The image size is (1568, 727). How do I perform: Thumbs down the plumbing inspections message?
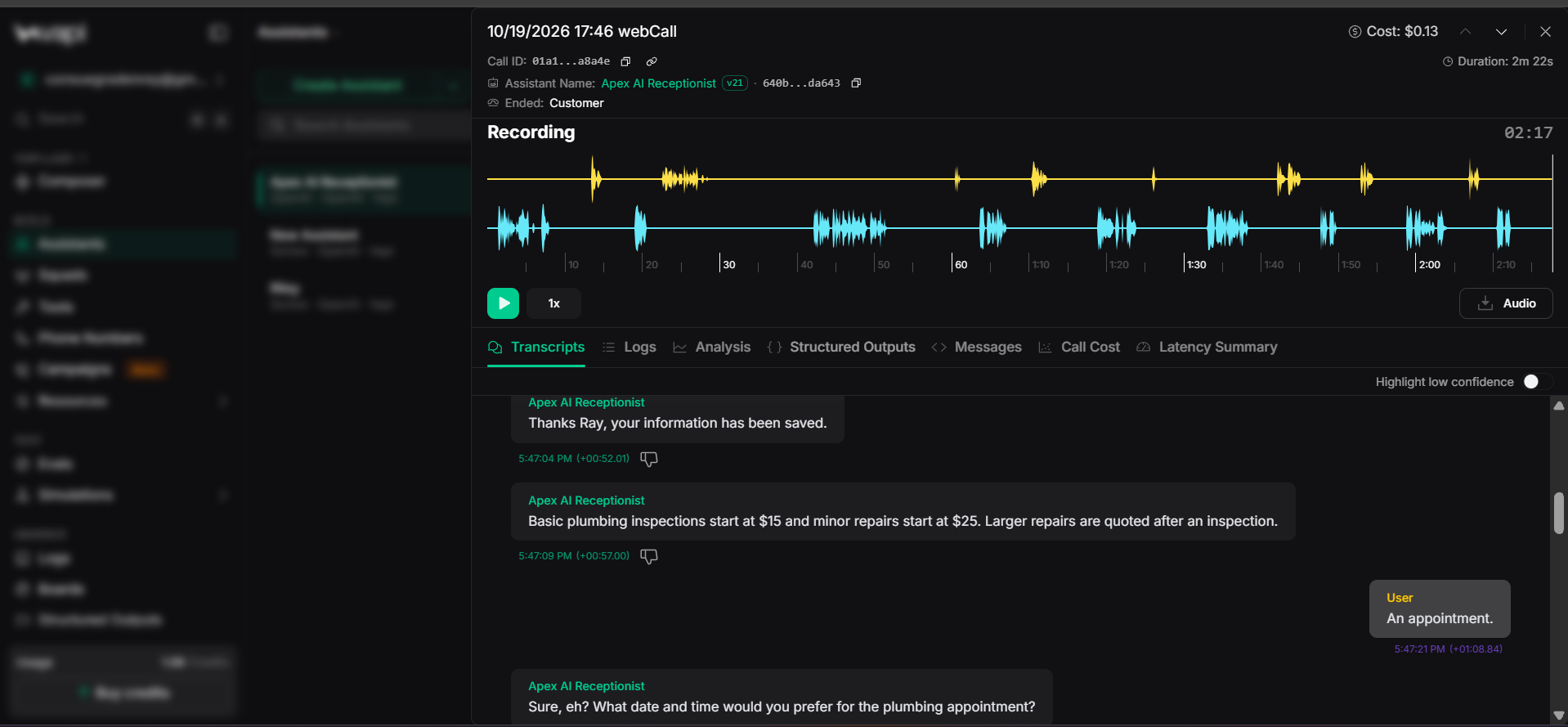click(x=649, y=556)
